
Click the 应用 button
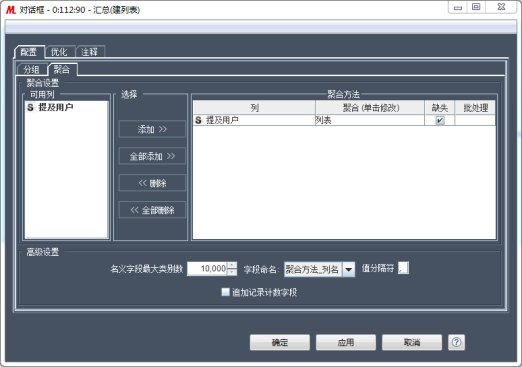346,342
